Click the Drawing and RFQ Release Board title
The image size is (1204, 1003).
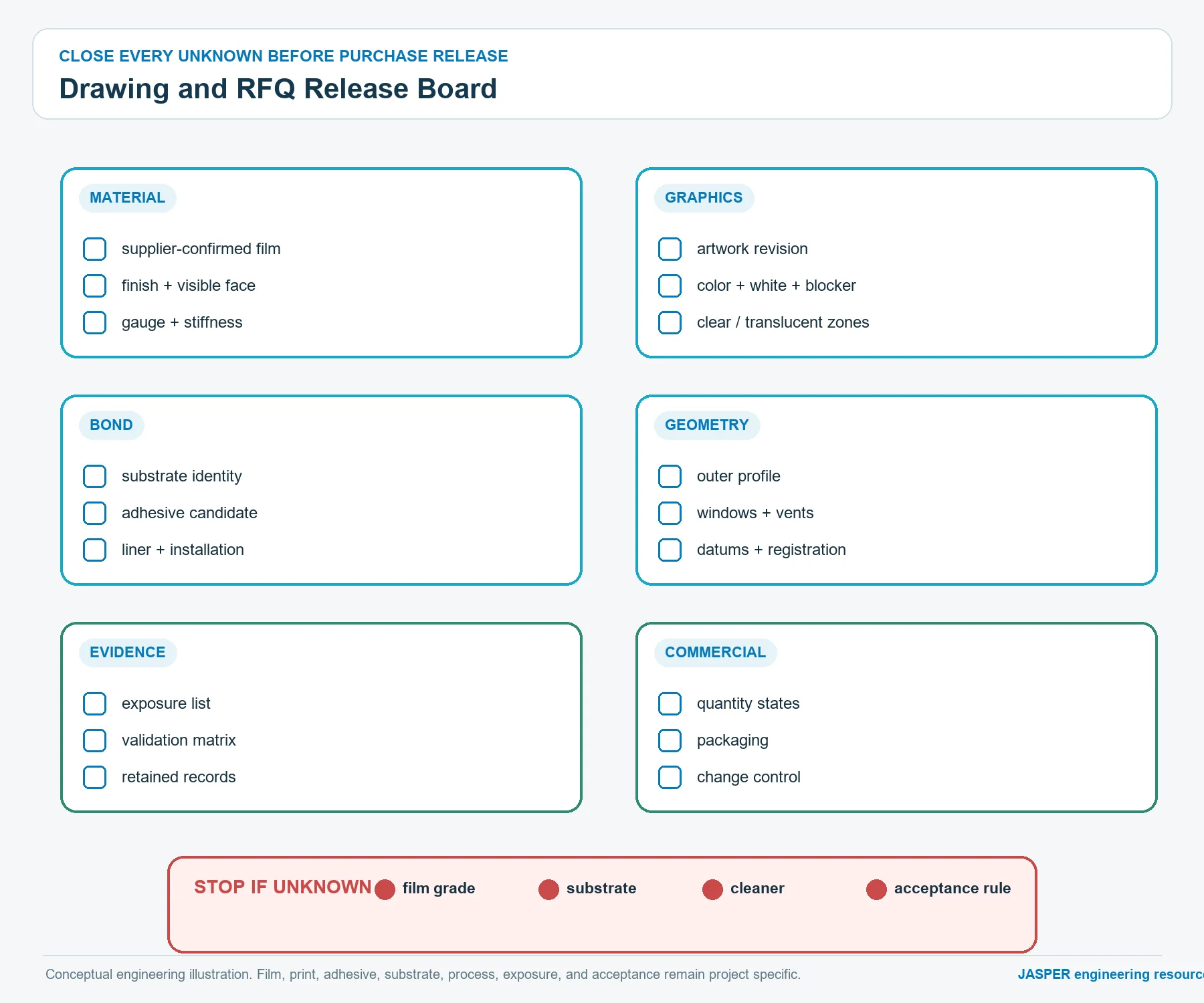(x=278, y=89)
